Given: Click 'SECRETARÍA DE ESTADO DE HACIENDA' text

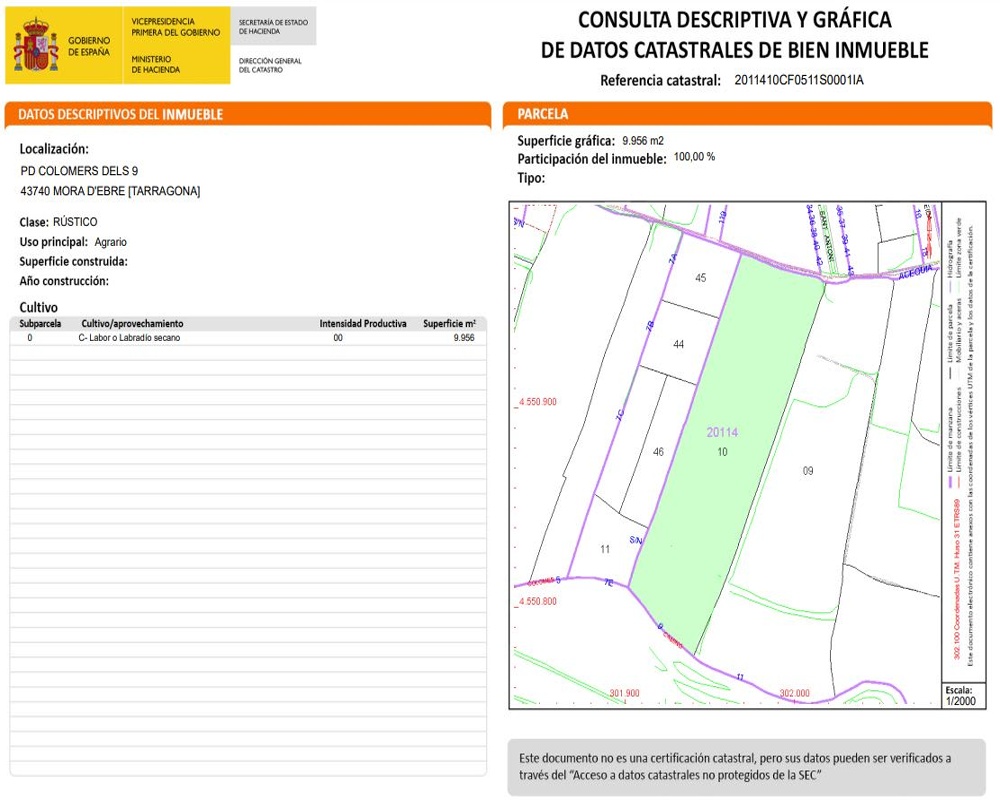Looking at the screenshot, I should [273, 26].
